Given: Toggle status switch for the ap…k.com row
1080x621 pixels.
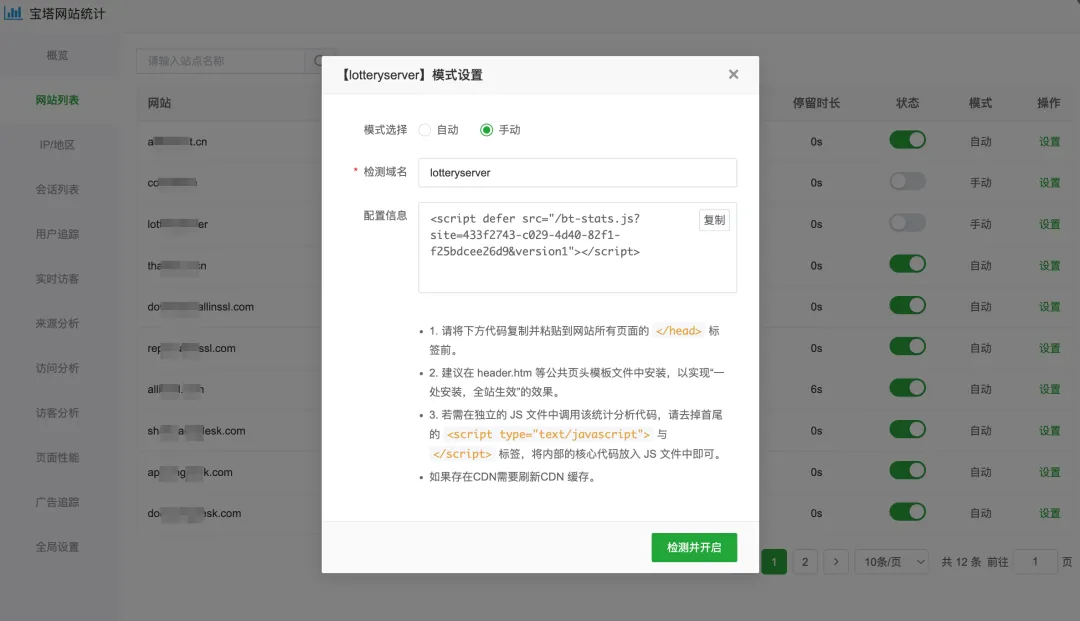Looking at the screenshot, I should click(907, 471).
